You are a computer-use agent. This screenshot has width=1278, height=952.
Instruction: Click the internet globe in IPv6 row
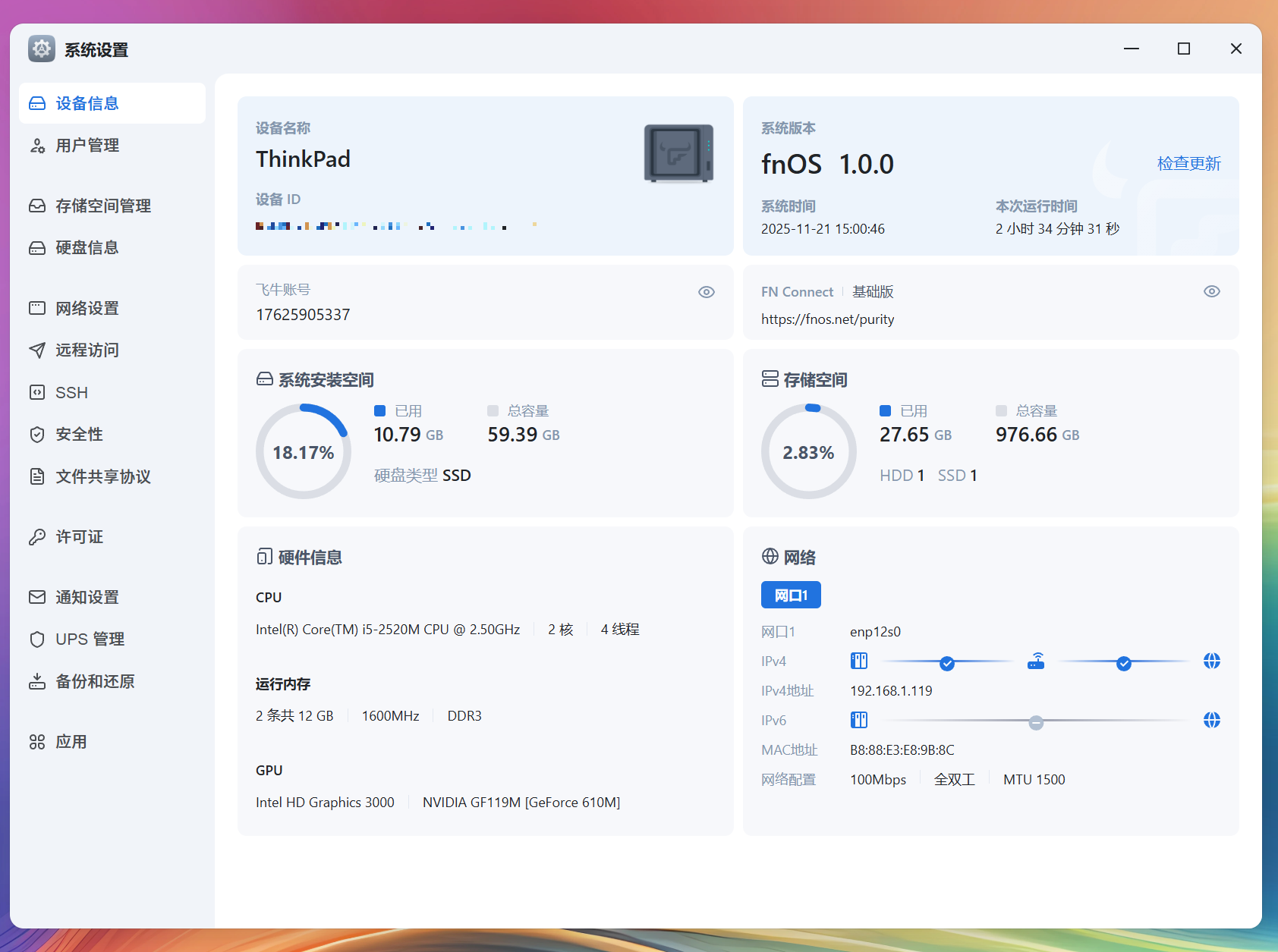pos(1212,720)
